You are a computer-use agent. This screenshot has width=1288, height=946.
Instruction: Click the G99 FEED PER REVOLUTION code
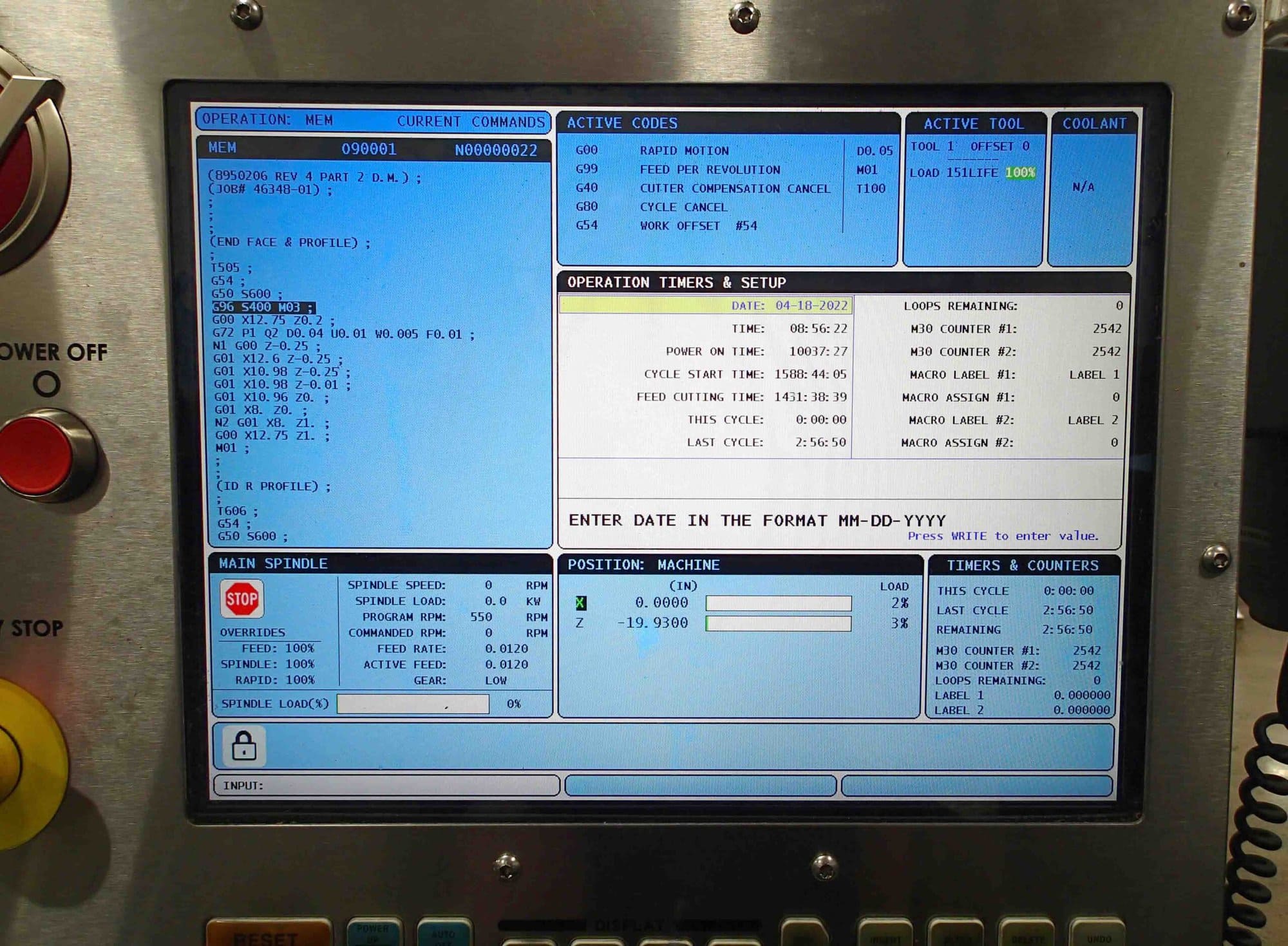pyautogui.click(x=677, y=169)
